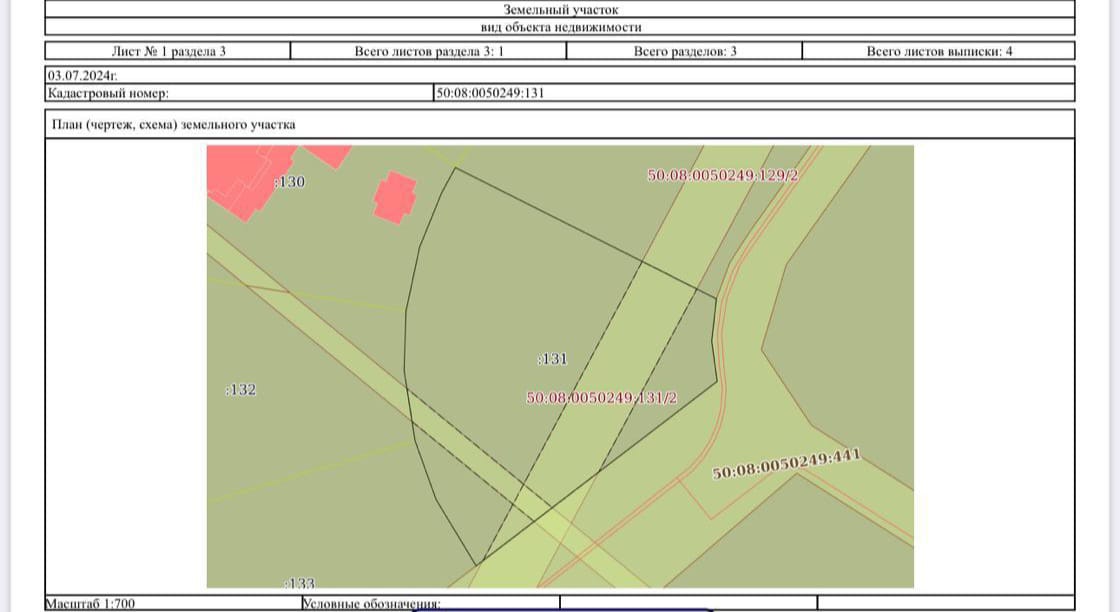
Task: Click the "Всего разделов: 3" cell
Action: (685, 51)
